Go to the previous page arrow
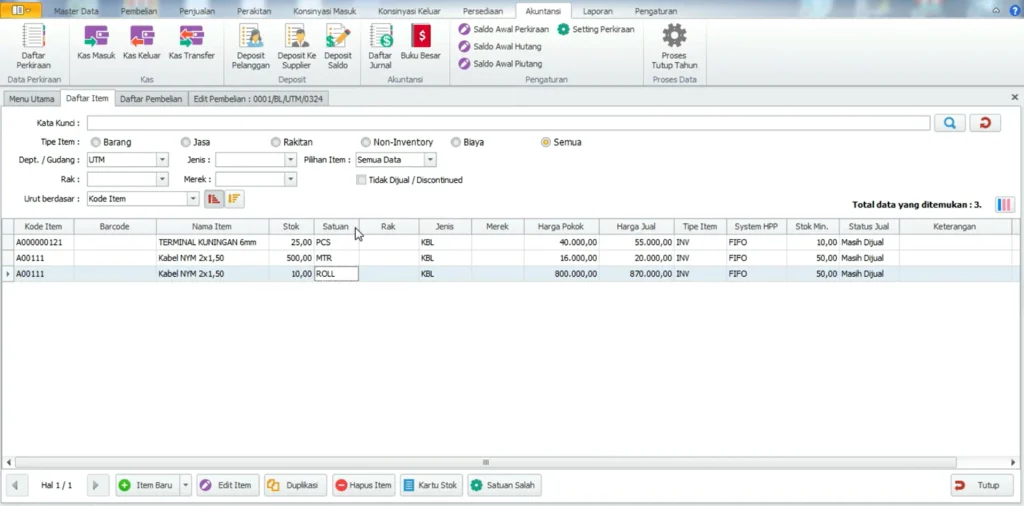 click(15, 485)
